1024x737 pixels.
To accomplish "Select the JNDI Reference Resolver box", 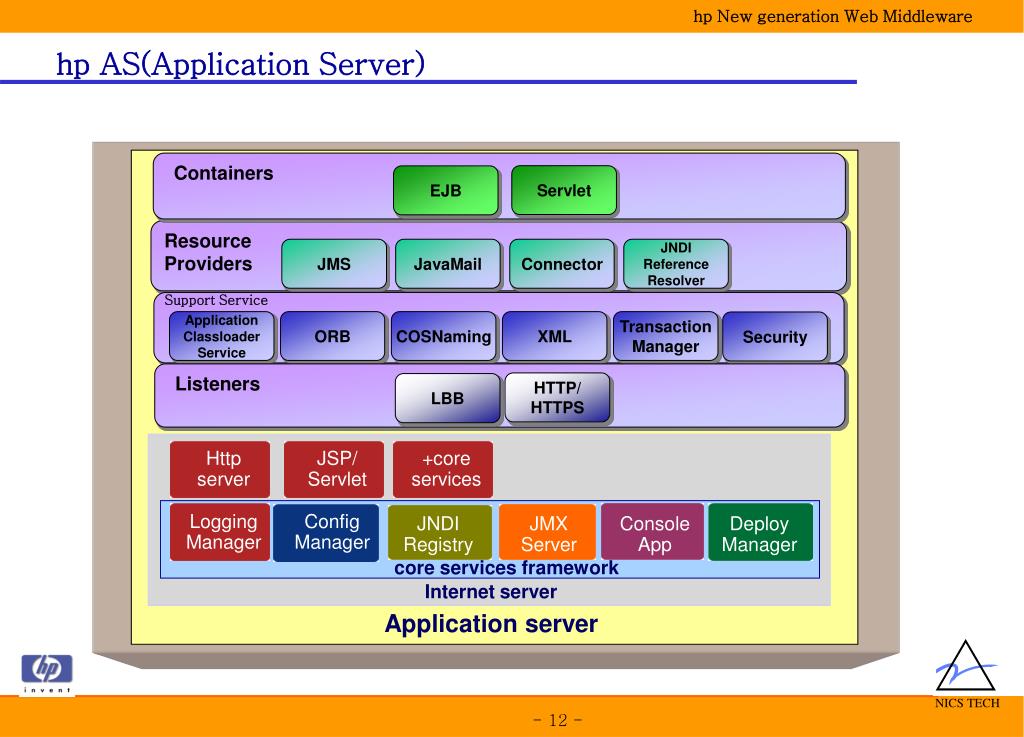I will point(676,264).
